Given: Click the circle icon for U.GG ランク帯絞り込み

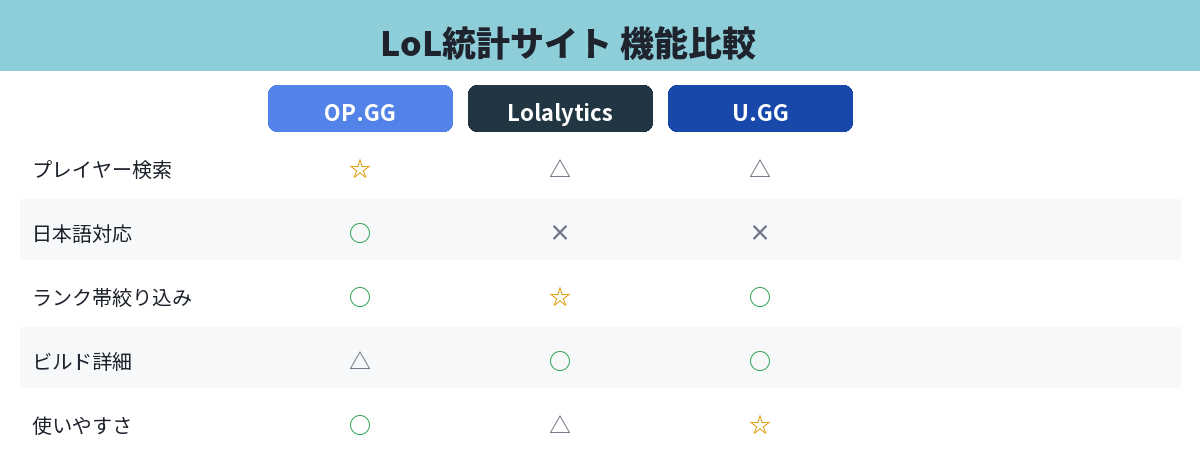Looking at the screenshot, I should coord(760,297).
